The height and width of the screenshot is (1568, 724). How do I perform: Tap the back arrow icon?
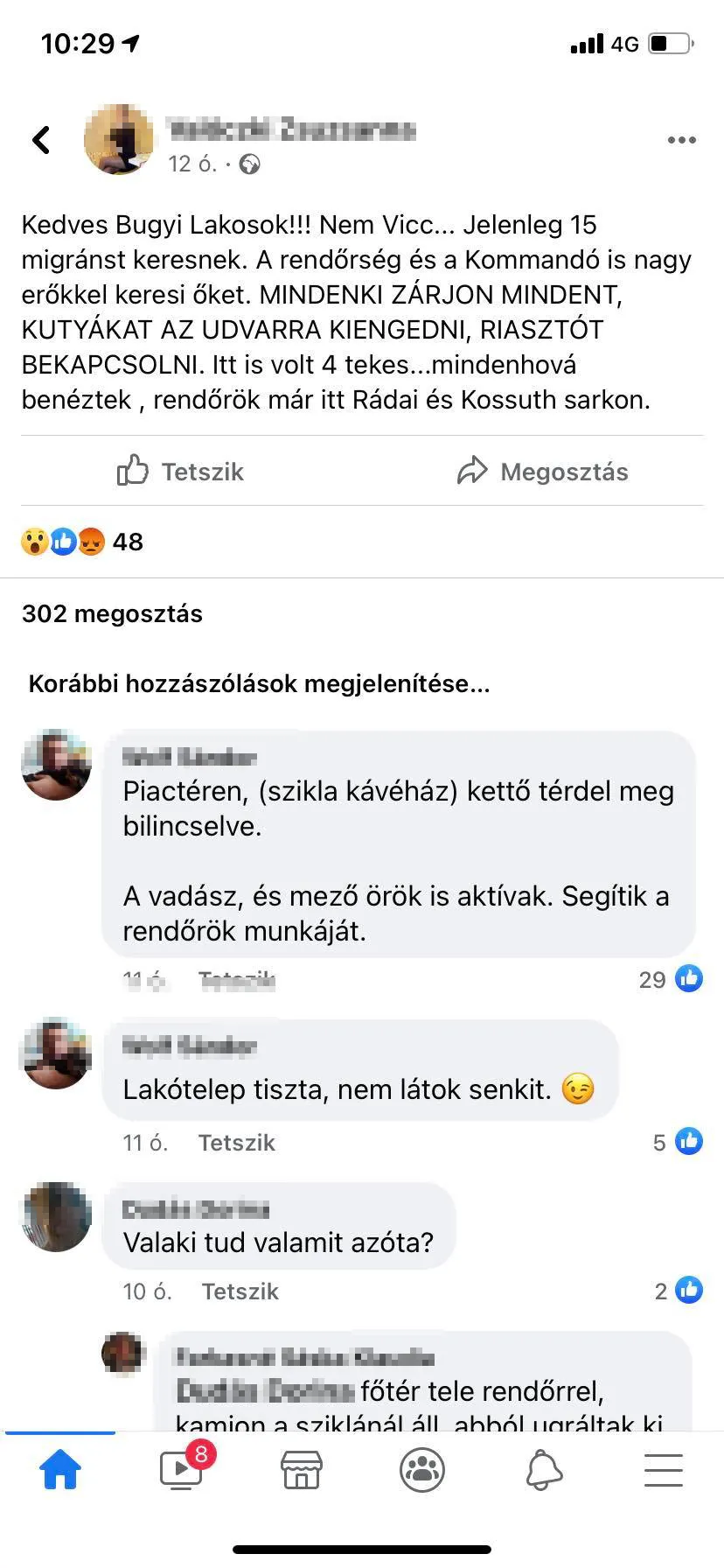click(x=41, y=140)
